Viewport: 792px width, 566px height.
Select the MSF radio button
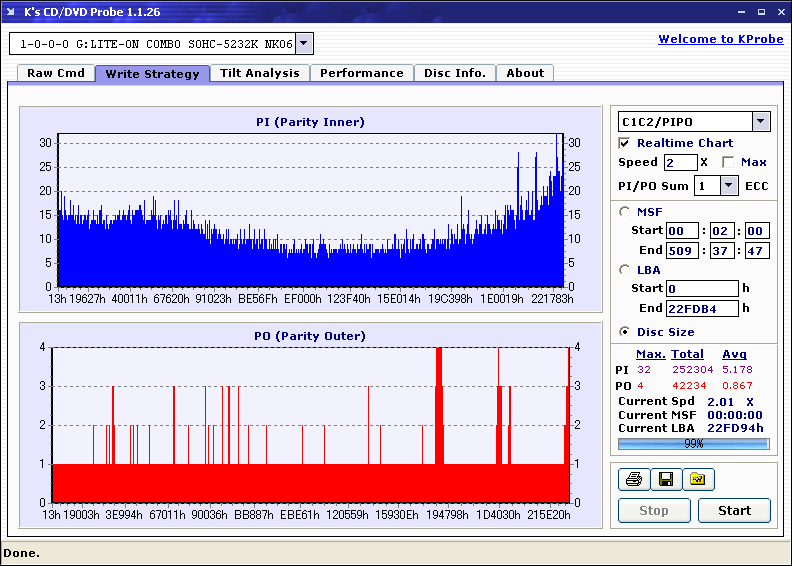[x=625, y=211]
